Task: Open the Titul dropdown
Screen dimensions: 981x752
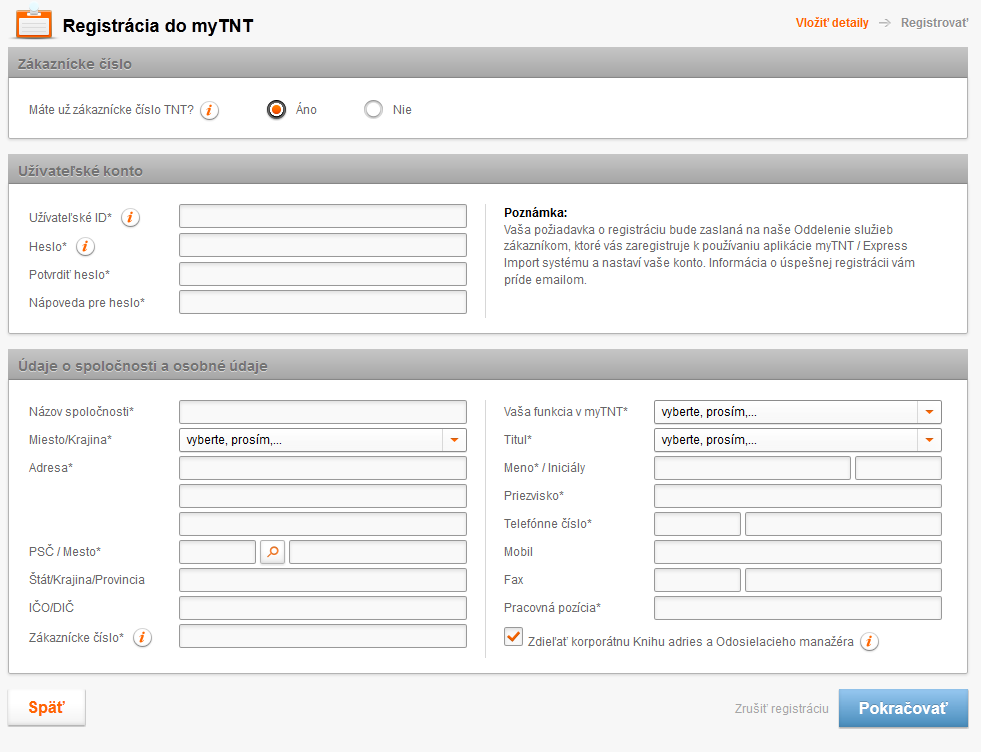Action: click(798, 440)
